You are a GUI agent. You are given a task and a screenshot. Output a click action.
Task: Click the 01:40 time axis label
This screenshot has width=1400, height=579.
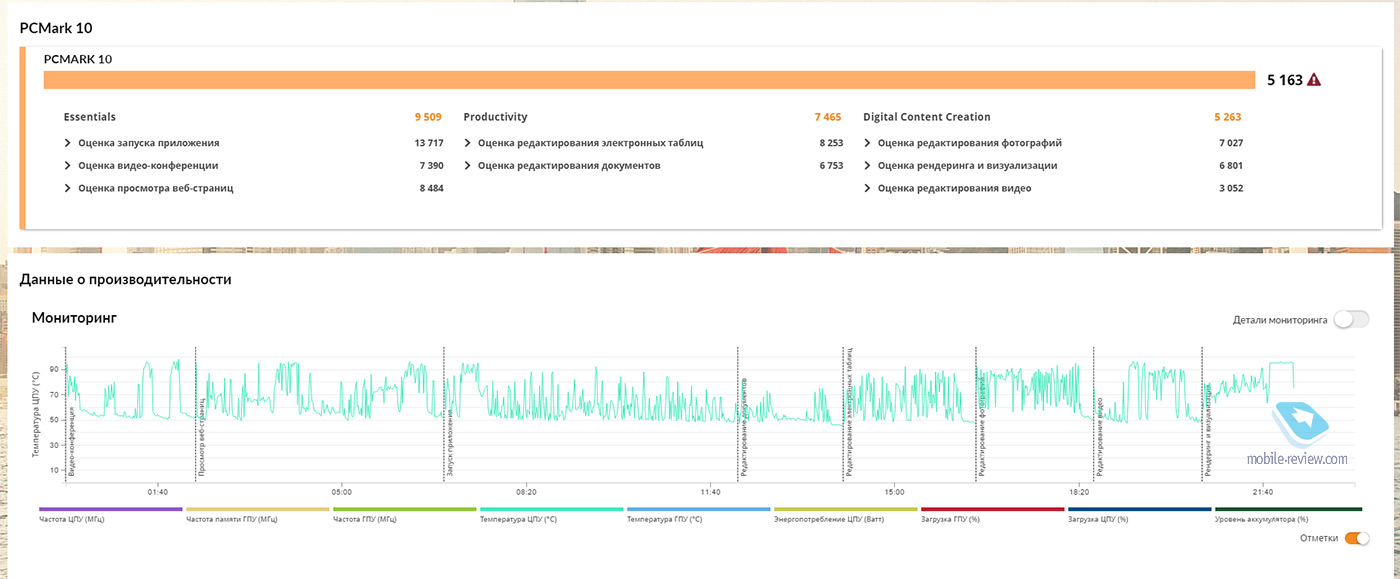[x=157, y=492]
